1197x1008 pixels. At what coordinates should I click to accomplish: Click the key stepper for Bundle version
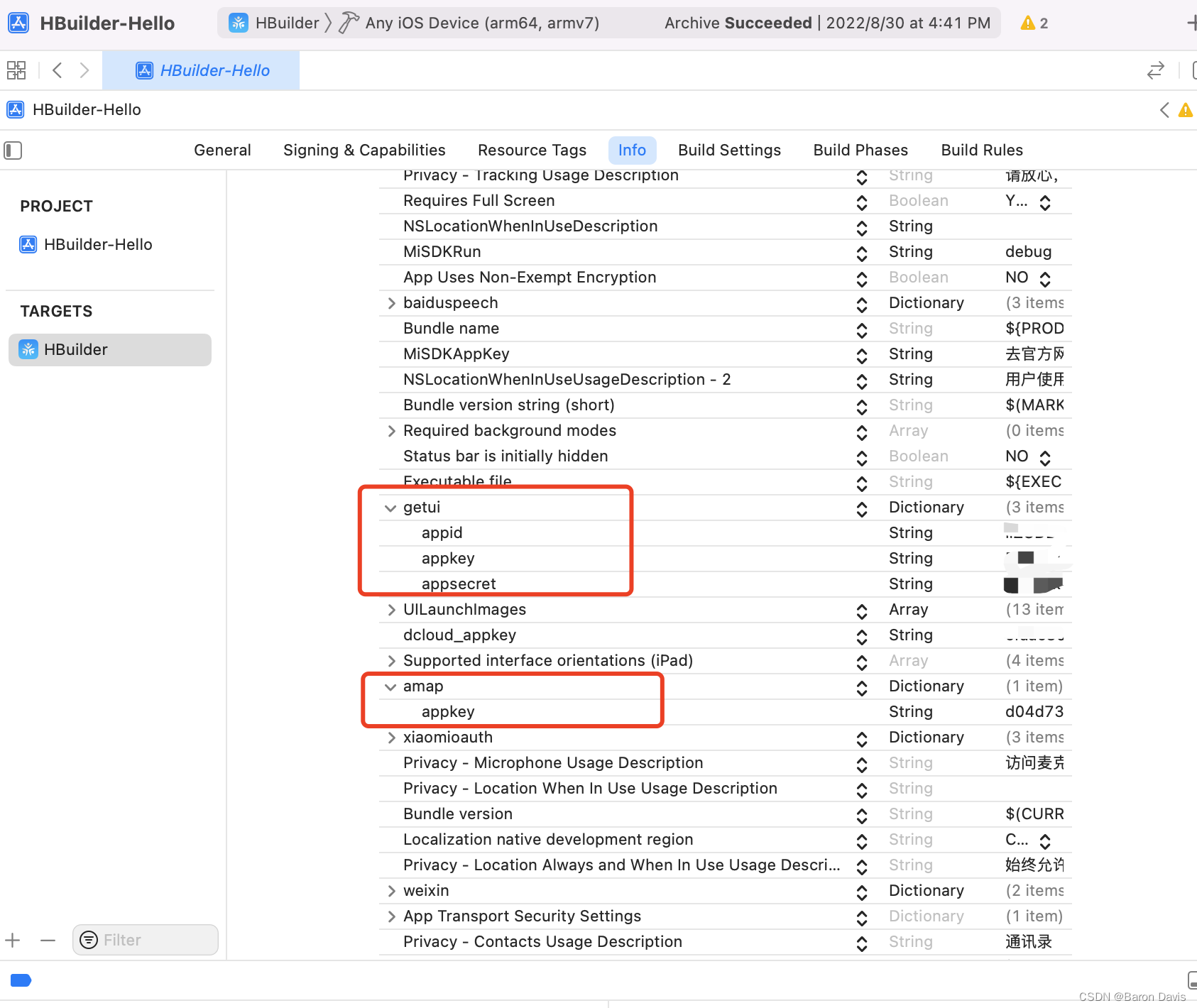coord(862,816)
